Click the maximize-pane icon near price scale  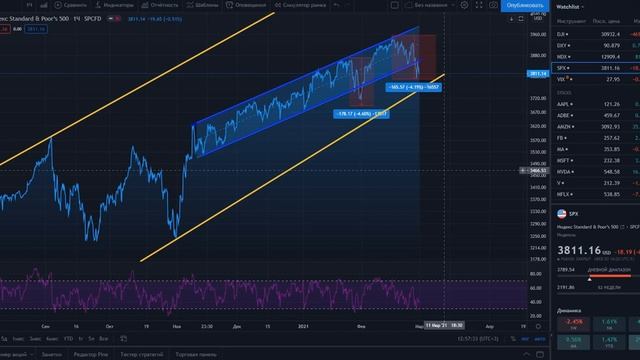coord(521,19)
